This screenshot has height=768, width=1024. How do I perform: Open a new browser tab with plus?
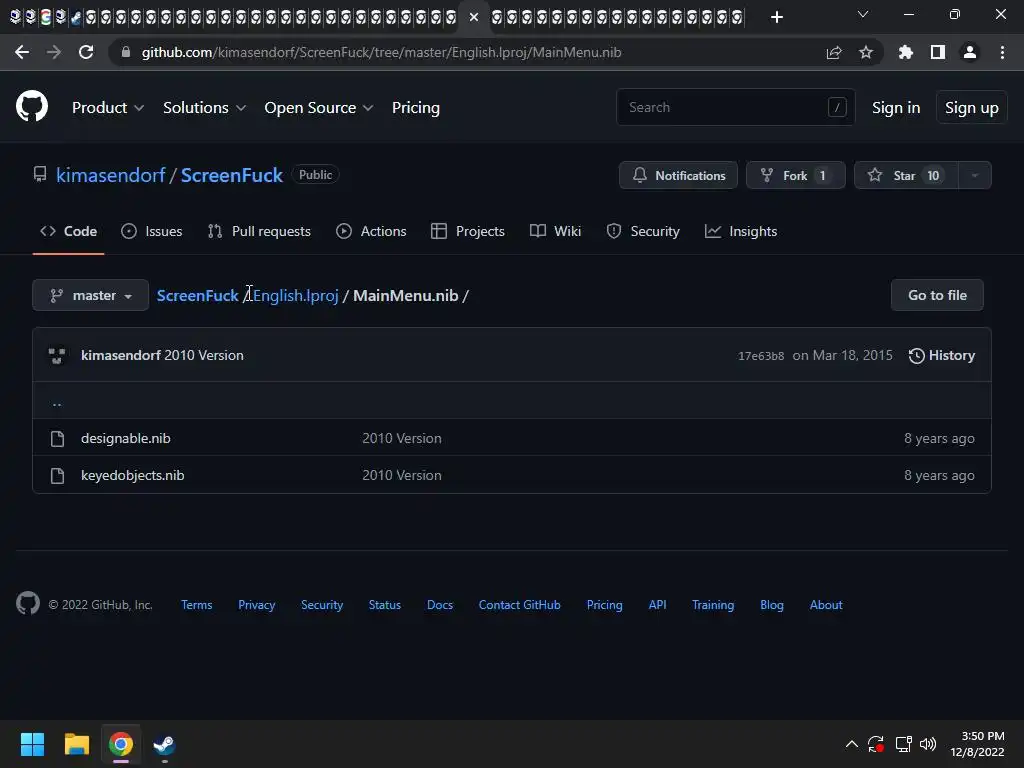click(x=776, y=17)
